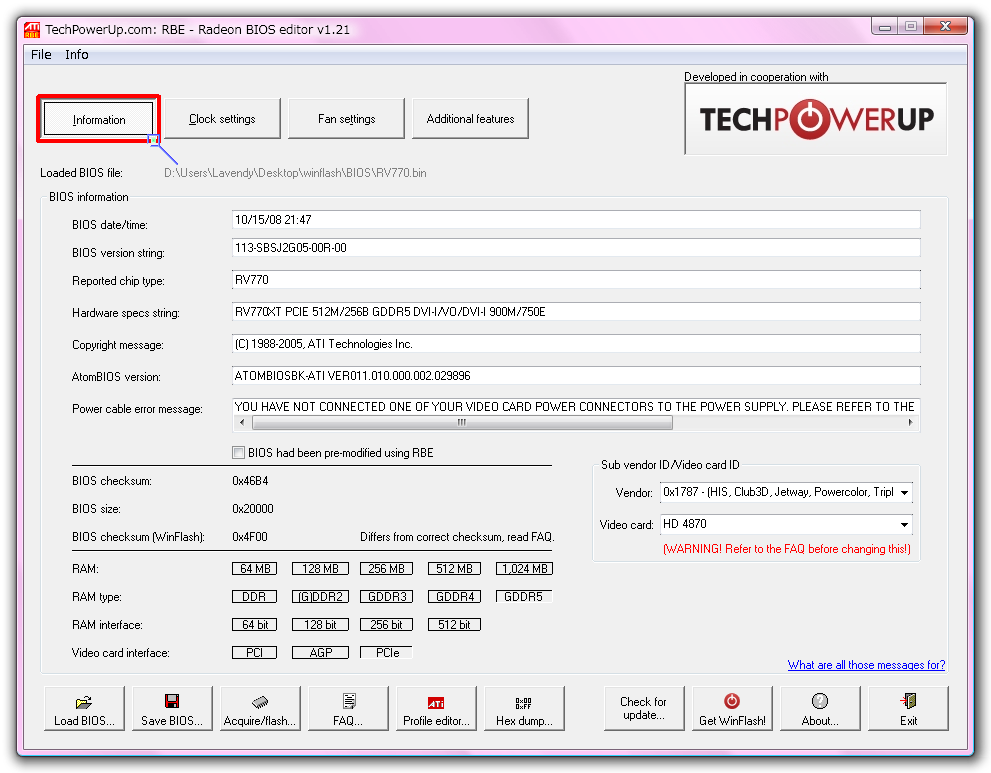Click the WinFlash checksum value 0x4F00
The image size is (991, 773).
250,537
